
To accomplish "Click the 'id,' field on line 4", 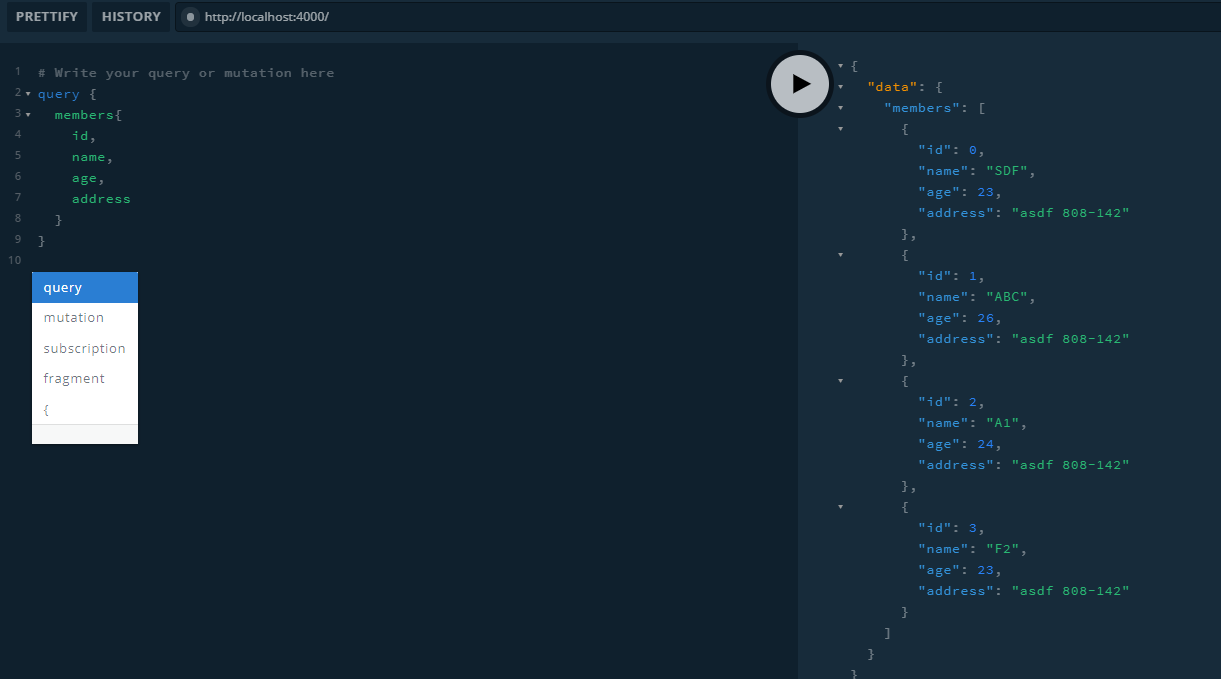I will pyautogui.click(x=84, y=136).
